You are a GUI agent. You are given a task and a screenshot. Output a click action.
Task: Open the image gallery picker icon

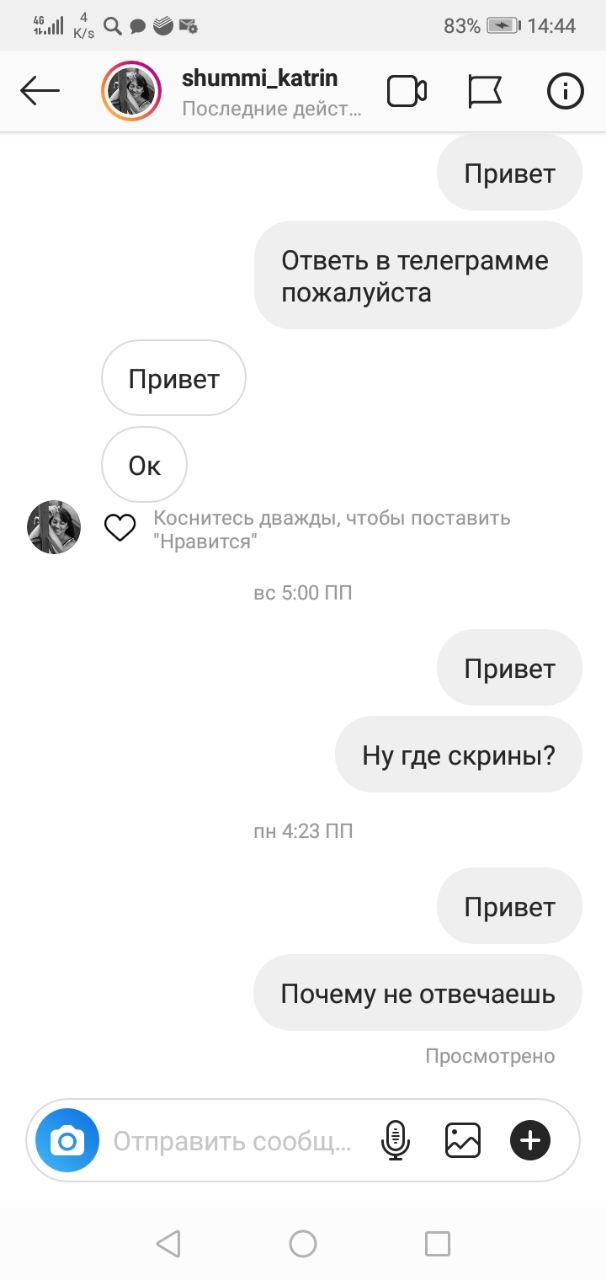coord(463,1140)
